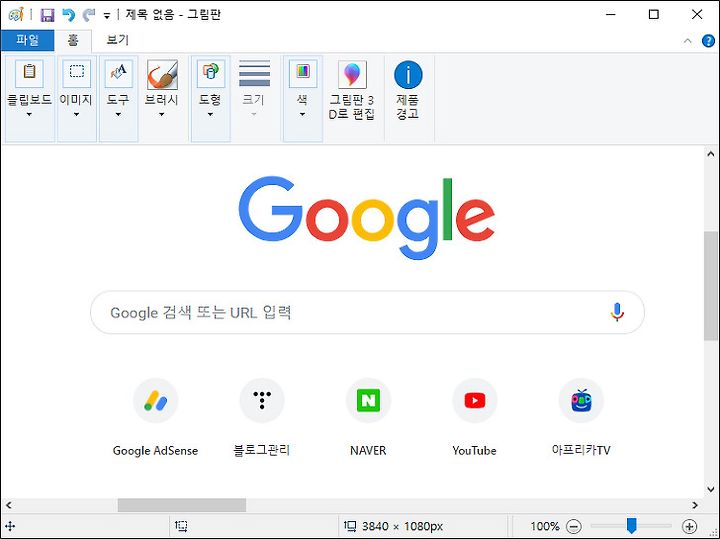The height and width of the screenshot is (539, 720).
Task: Click the NAVER label text
Action: coord(368,450)
